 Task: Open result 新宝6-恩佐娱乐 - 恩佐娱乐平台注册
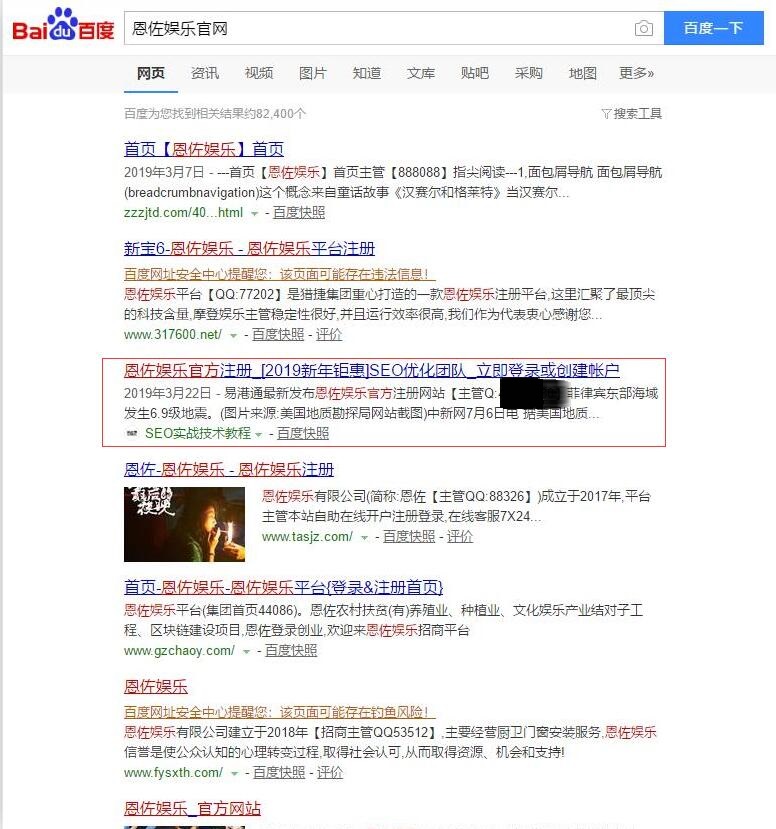click(250, 248)
